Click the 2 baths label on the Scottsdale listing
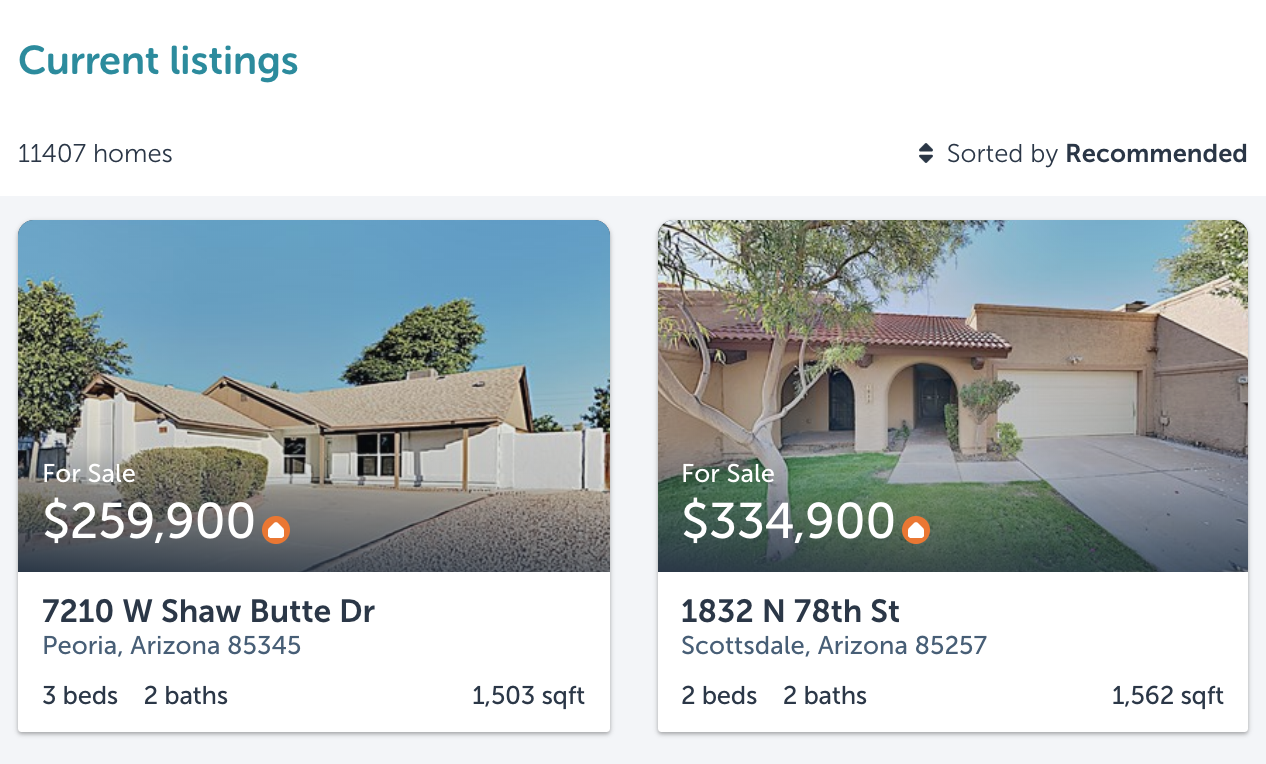The image size is (1266, 764). tap(824, 695)
